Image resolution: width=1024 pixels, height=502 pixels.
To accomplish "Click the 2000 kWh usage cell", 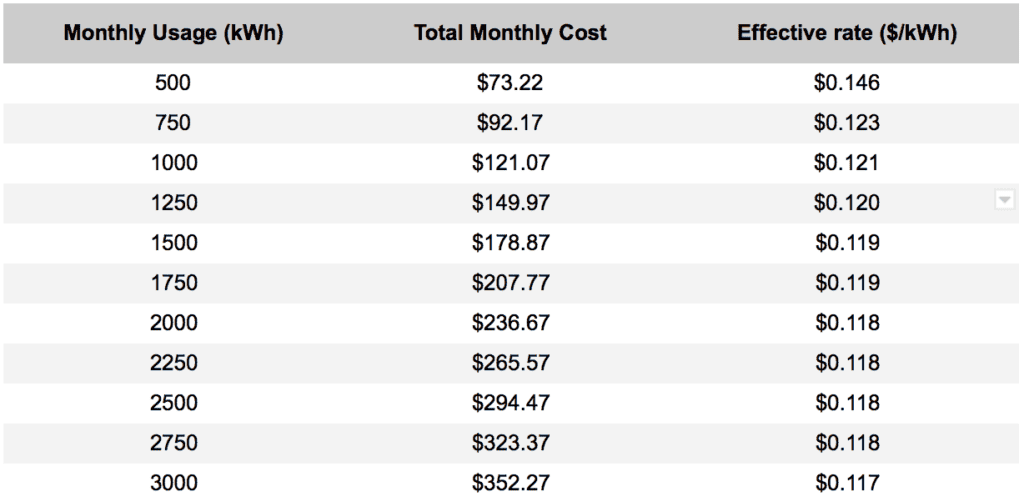I will coord(173,323).
